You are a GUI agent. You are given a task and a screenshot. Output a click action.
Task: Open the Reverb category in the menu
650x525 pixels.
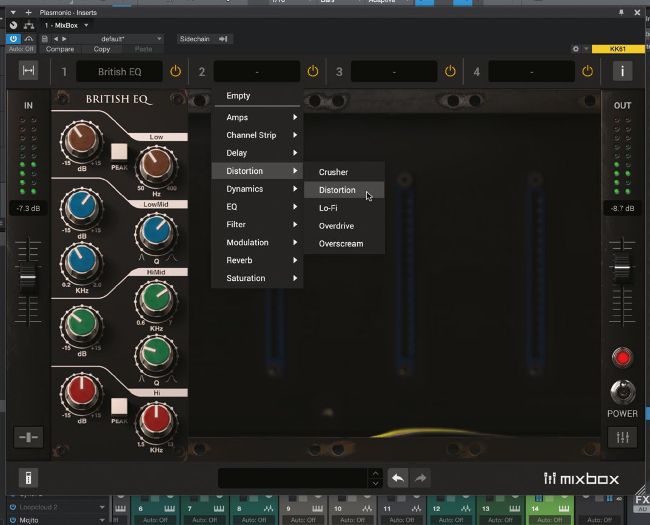pos(257,260)
